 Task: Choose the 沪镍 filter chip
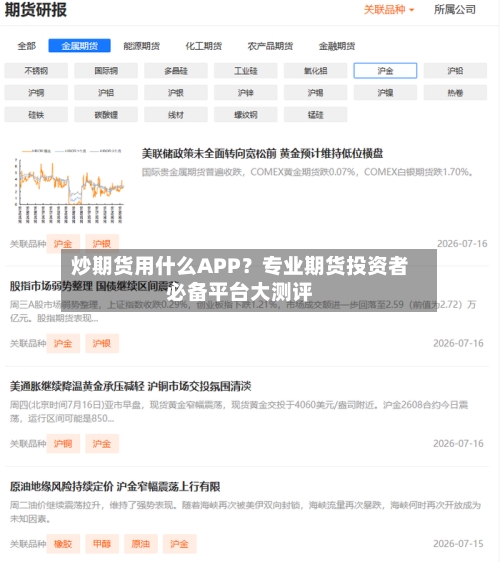point(385,93)
